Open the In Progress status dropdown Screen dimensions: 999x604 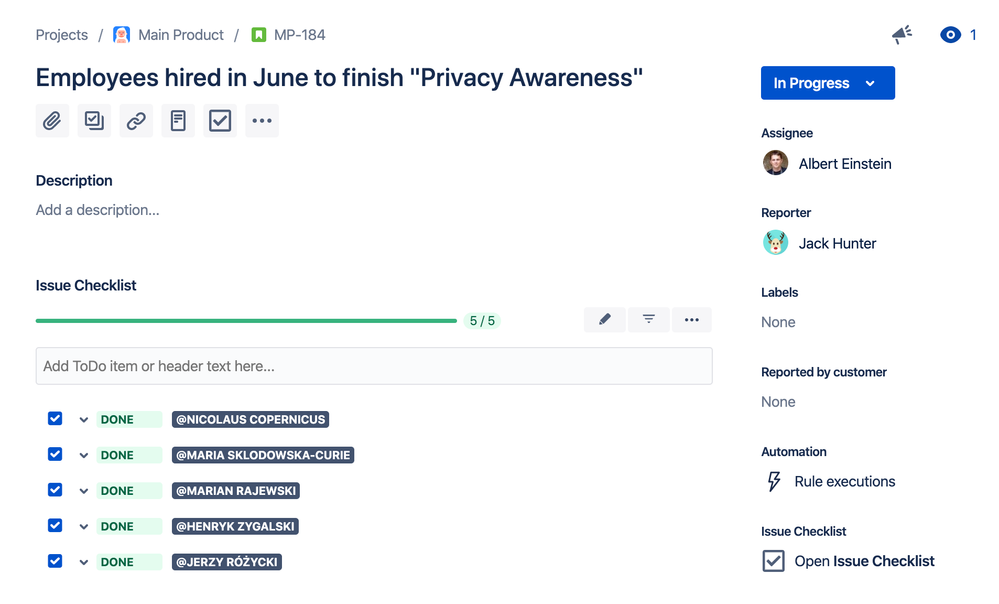tap(827, 83)
